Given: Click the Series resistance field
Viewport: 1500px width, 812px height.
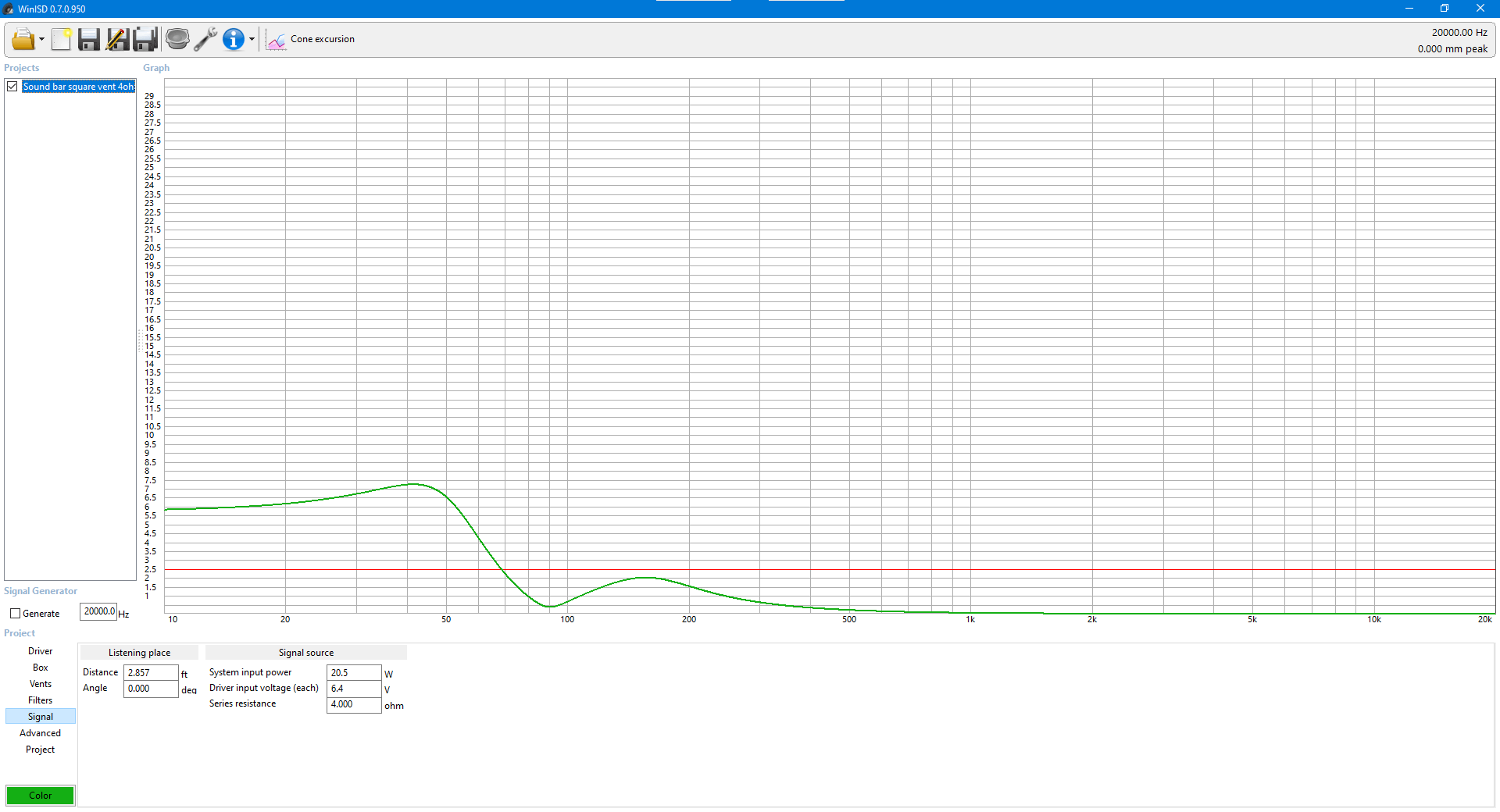Looking at the screenshot, I should coord(354,704).
